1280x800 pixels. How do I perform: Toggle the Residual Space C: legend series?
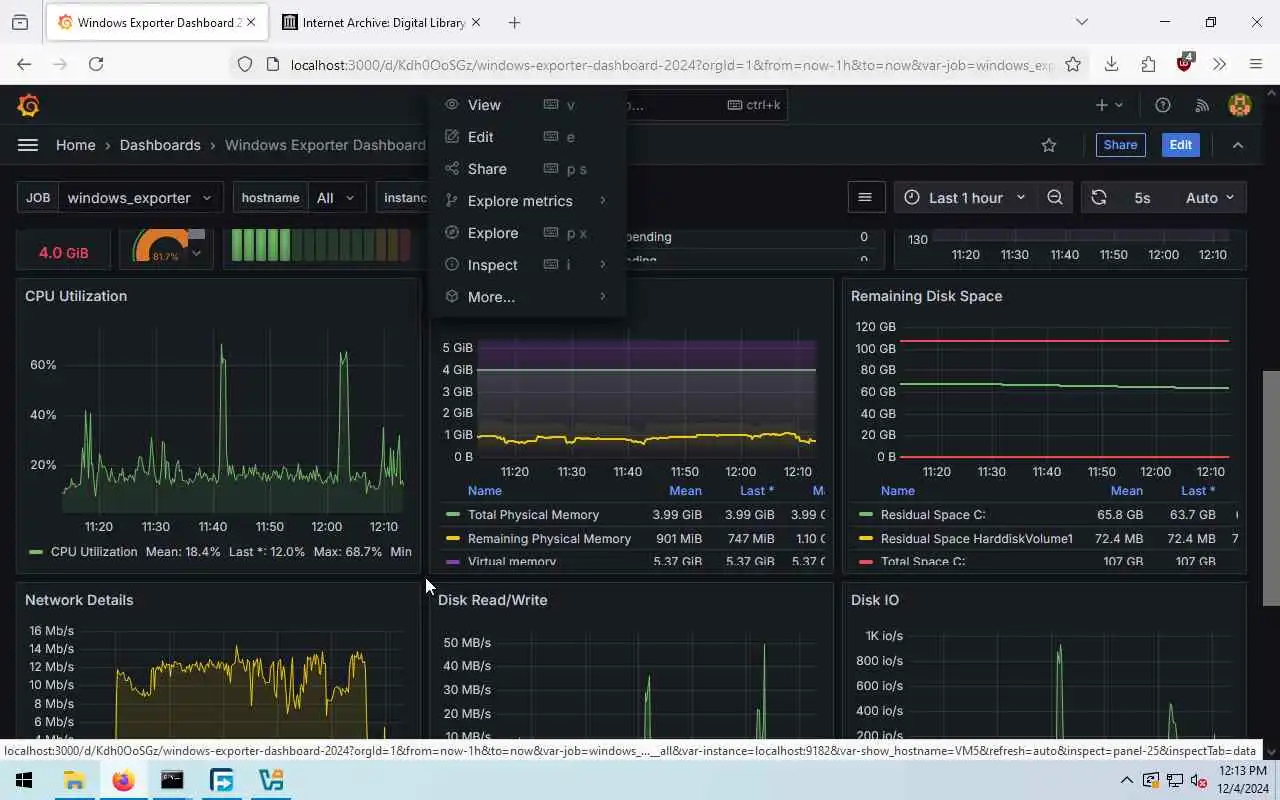click(922, 515)
